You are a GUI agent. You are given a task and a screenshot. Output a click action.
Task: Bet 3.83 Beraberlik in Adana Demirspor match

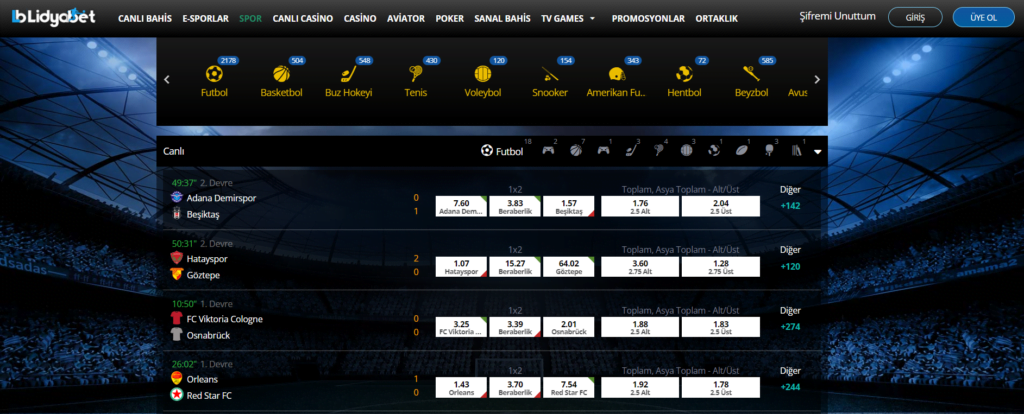pyautogui.click(x=515, y=206)
